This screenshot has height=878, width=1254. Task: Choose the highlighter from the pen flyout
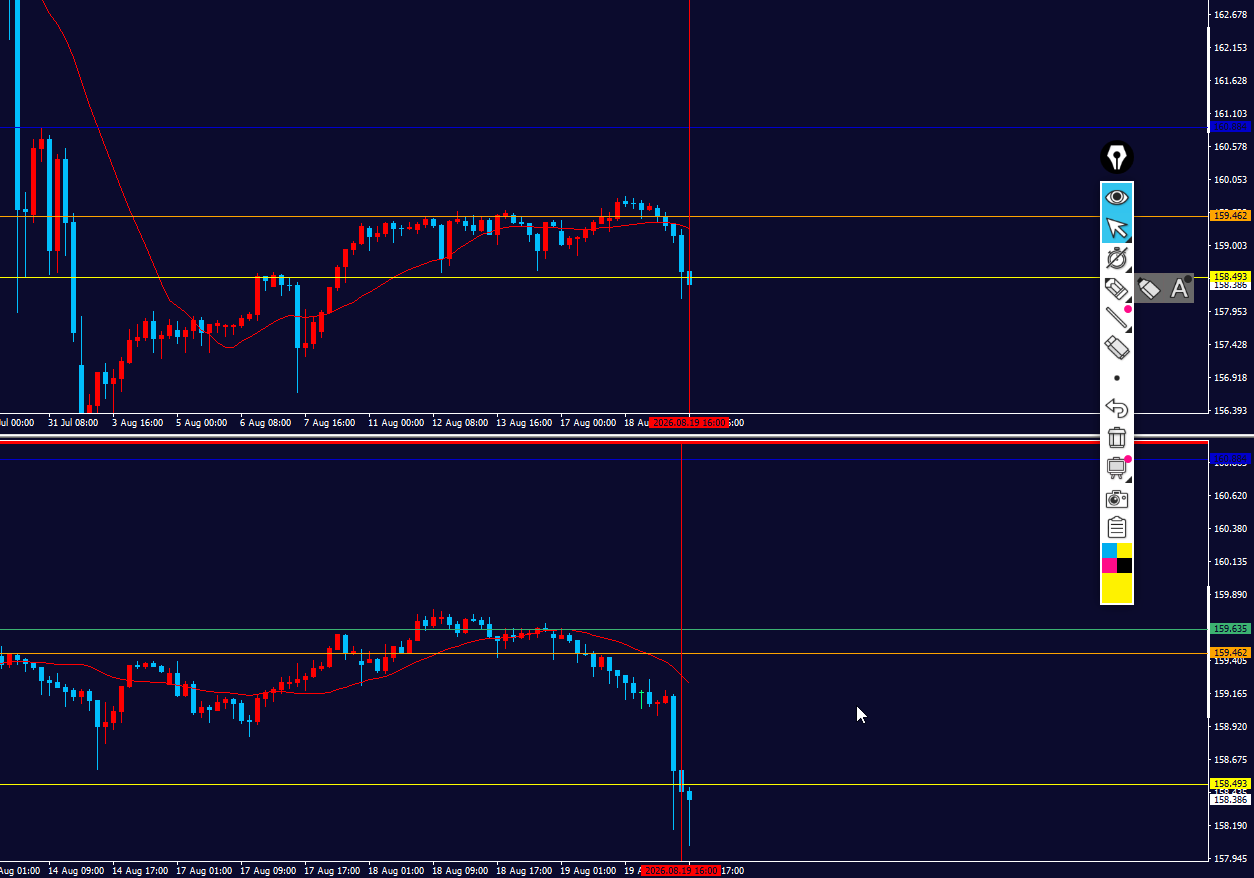(x=1149, y=289)
